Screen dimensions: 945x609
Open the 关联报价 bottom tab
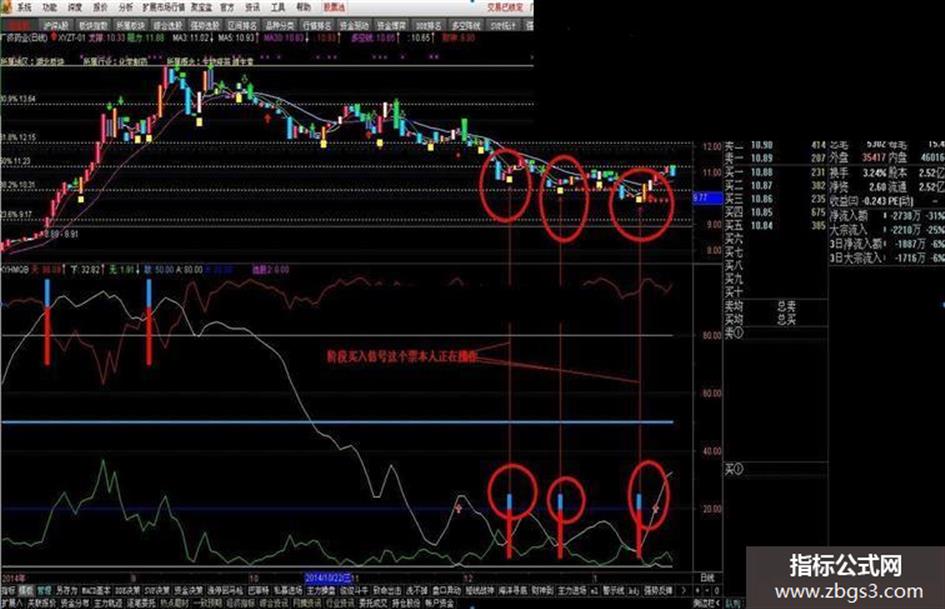pyautogui.click(x=42, y=602)
